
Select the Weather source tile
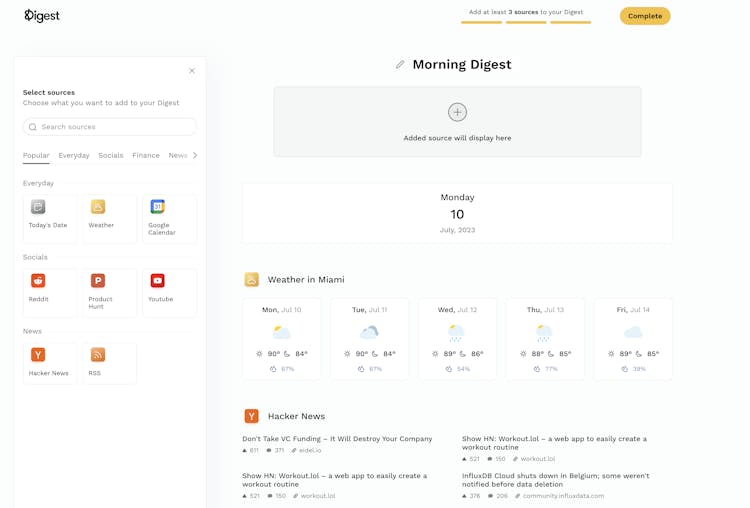click(x=109, y=218)
